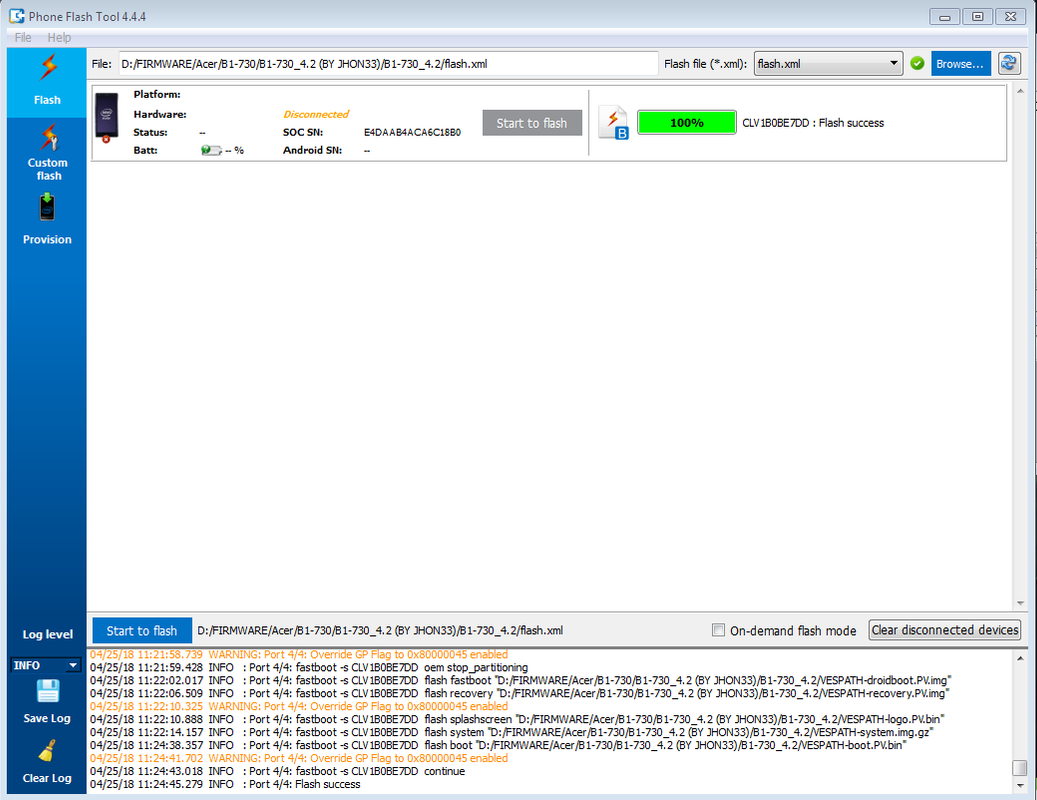Open the Flash tab in sidebar
Screen dimensions: 1037x800
(x=47, y=82)
